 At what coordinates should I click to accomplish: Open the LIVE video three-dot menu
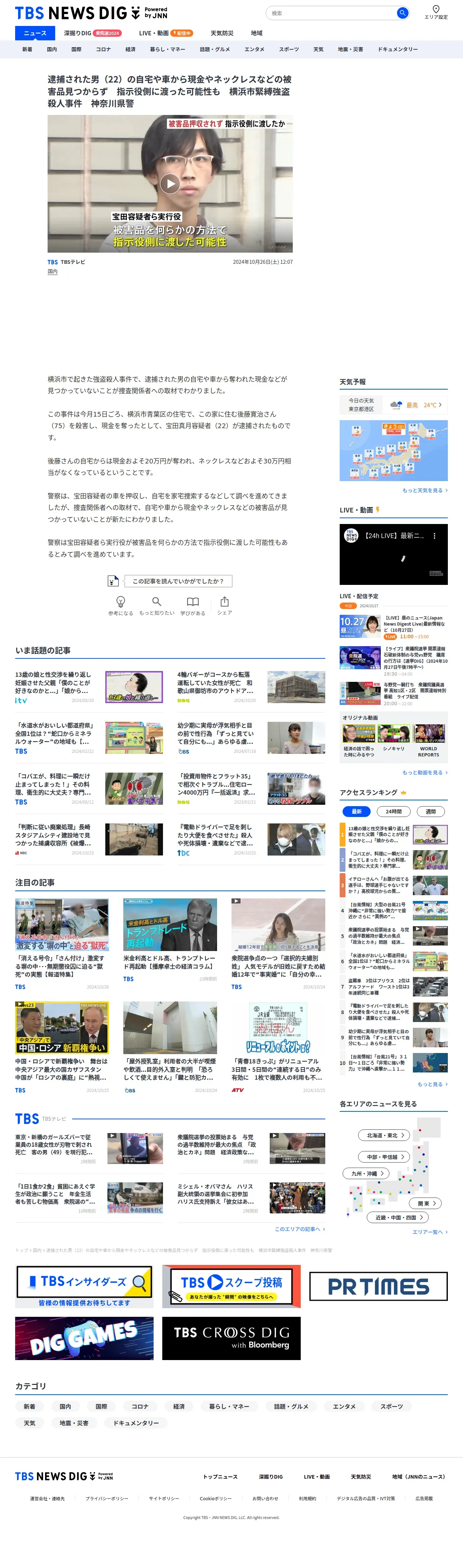tap(435, 536)
